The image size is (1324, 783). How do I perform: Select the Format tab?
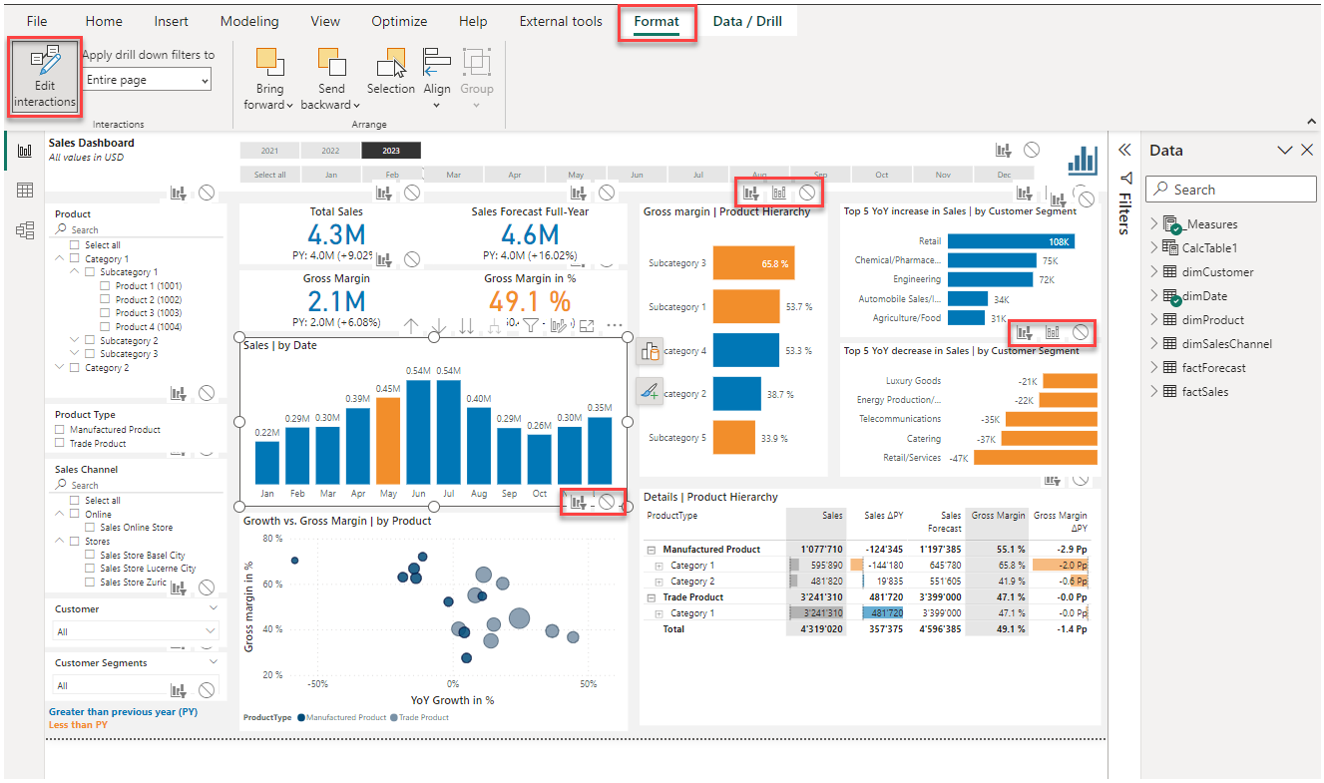pyautogui.click(x=656, y=21)
